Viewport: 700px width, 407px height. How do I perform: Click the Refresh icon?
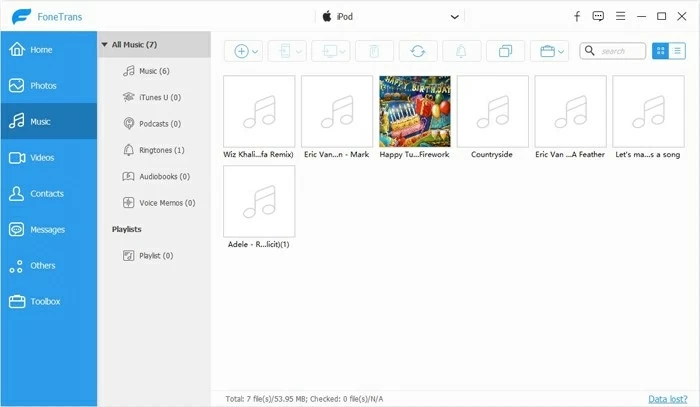418,51
